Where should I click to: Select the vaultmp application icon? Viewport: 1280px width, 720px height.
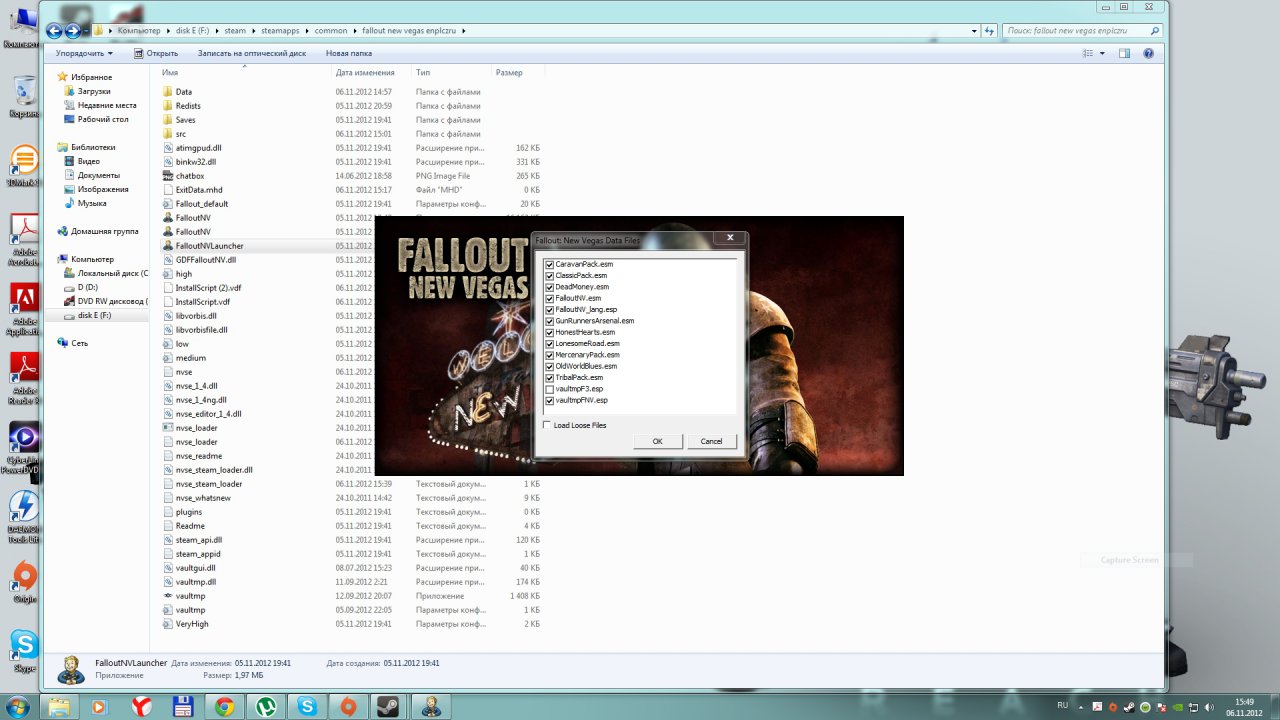(167, 596)
